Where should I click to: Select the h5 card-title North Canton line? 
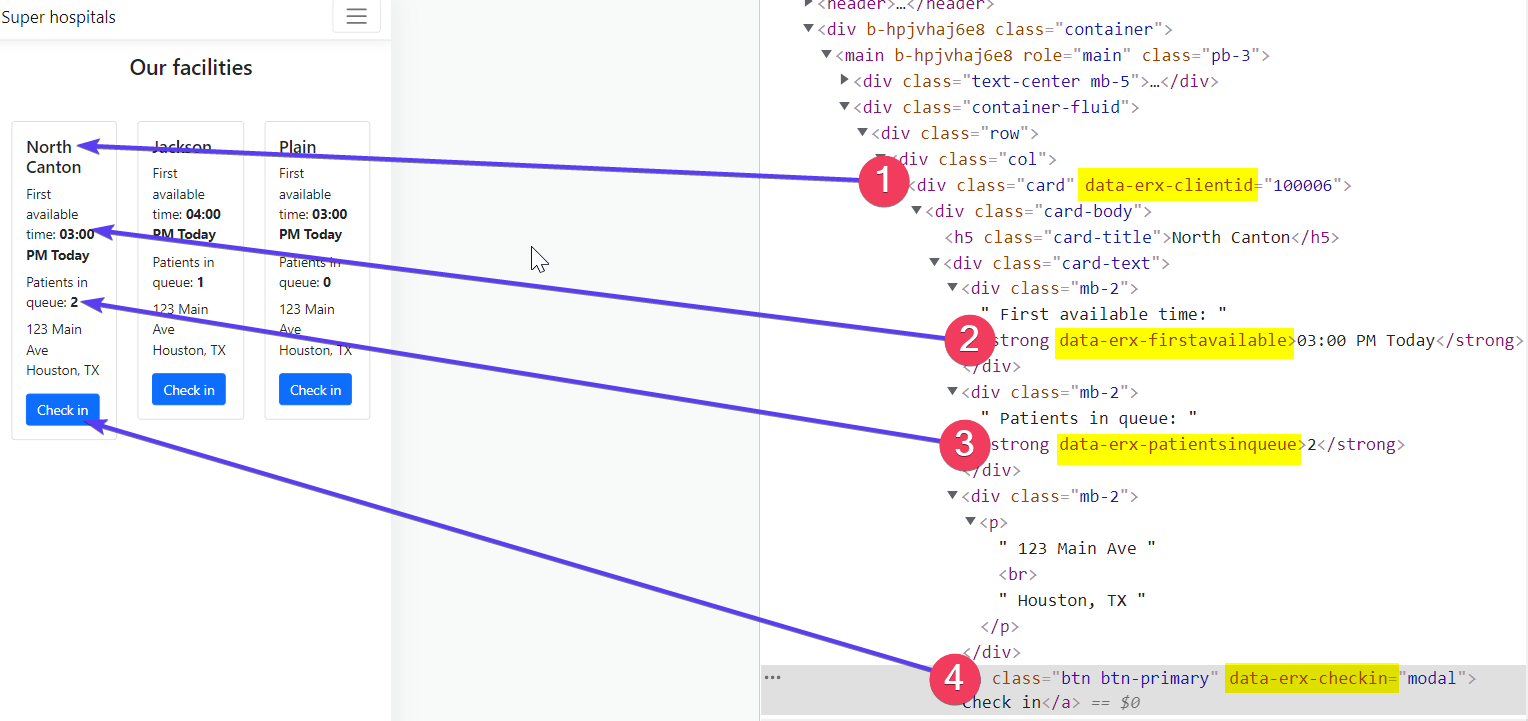point(1141,237)
